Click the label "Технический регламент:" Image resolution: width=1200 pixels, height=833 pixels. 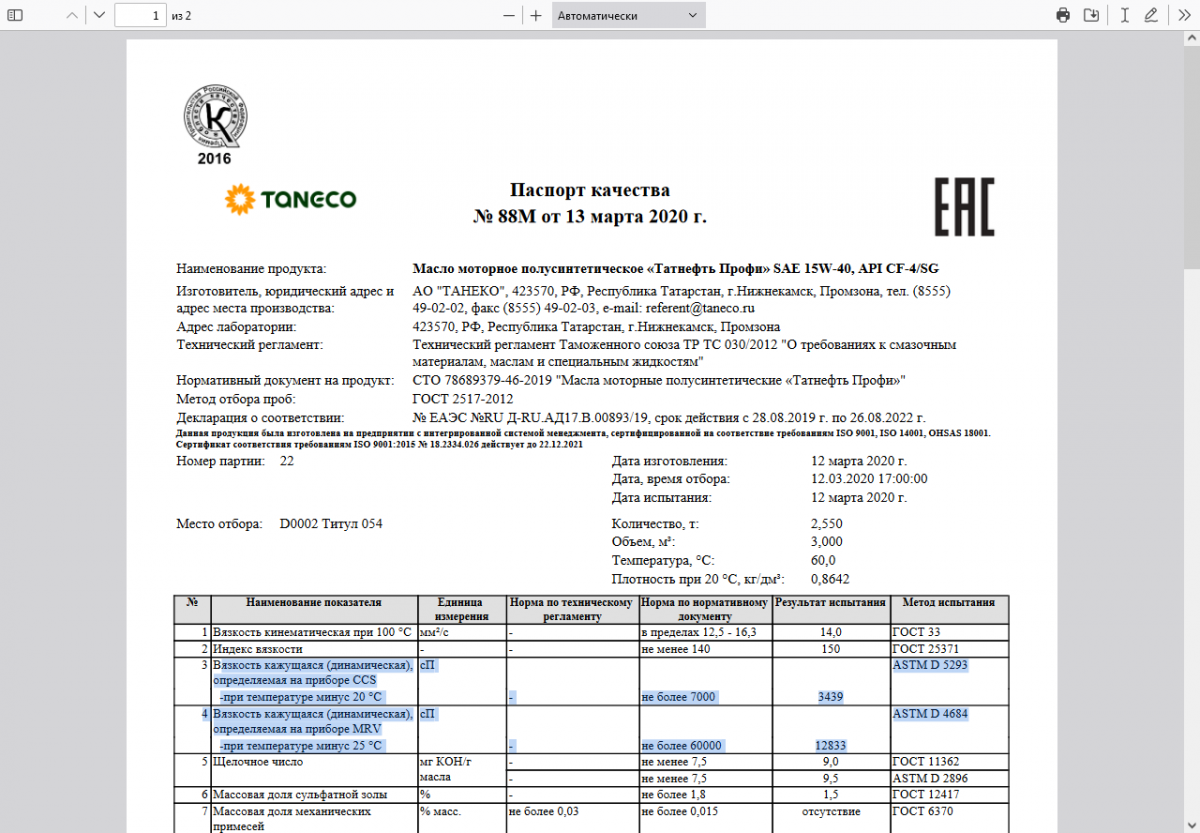(250, 345)
